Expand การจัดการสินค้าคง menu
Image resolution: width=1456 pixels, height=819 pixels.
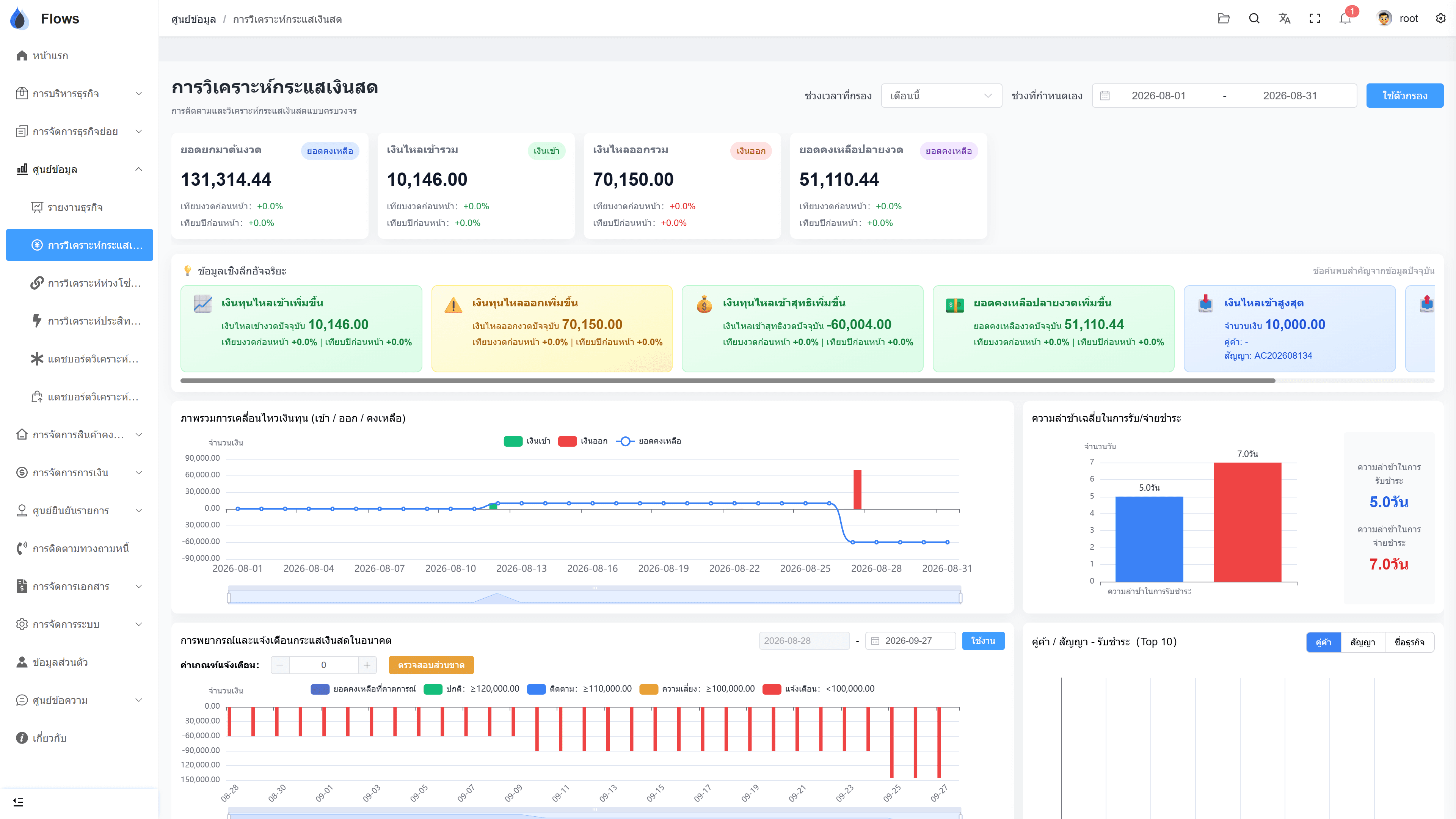[x=79, y=435]
